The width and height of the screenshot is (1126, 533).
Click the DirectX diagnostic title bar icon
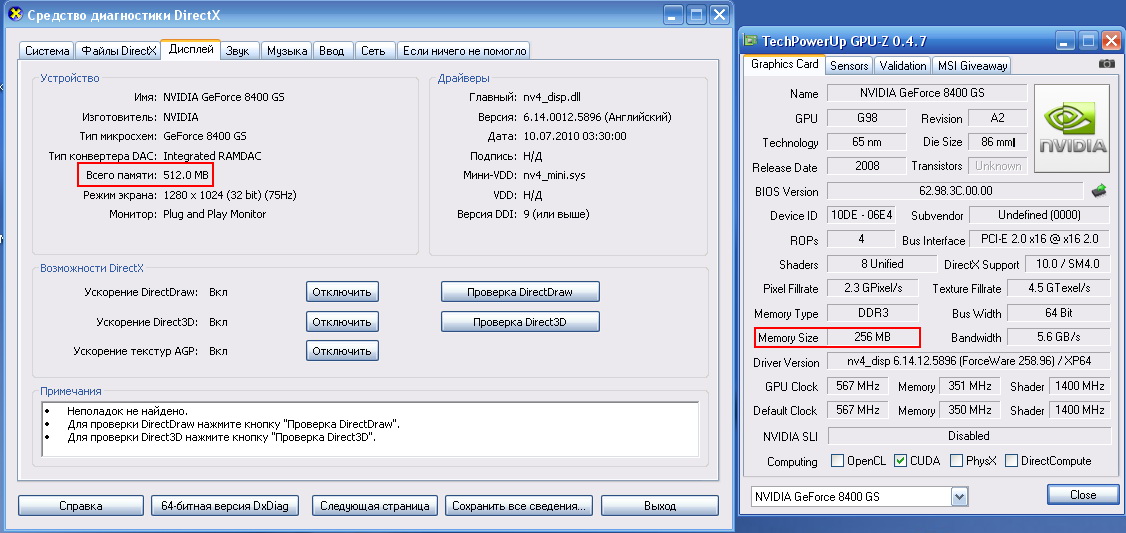coord(12,15)
